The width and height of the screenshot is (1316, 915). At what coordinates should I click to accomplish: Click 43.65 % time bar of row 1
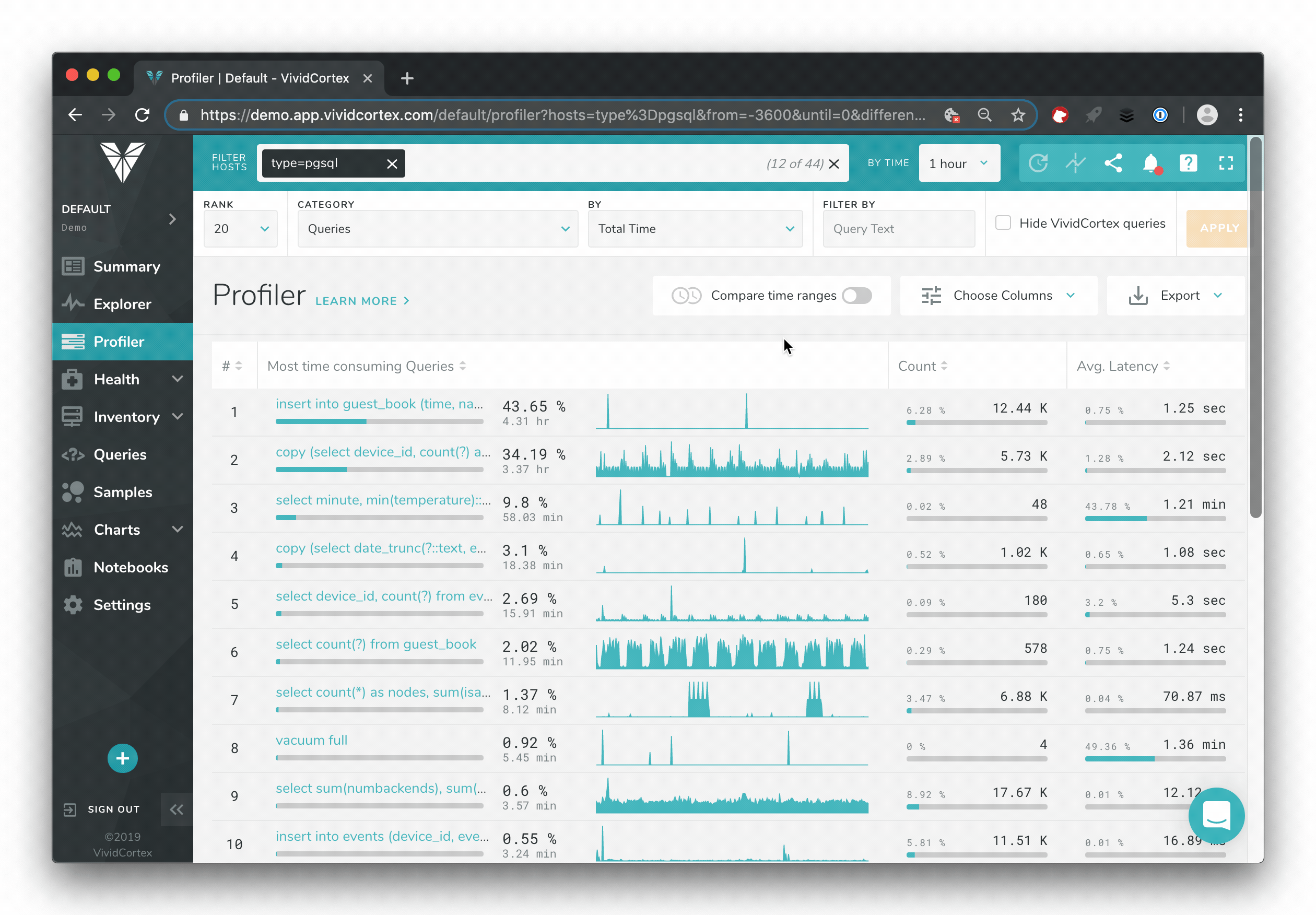coord(379,421)
